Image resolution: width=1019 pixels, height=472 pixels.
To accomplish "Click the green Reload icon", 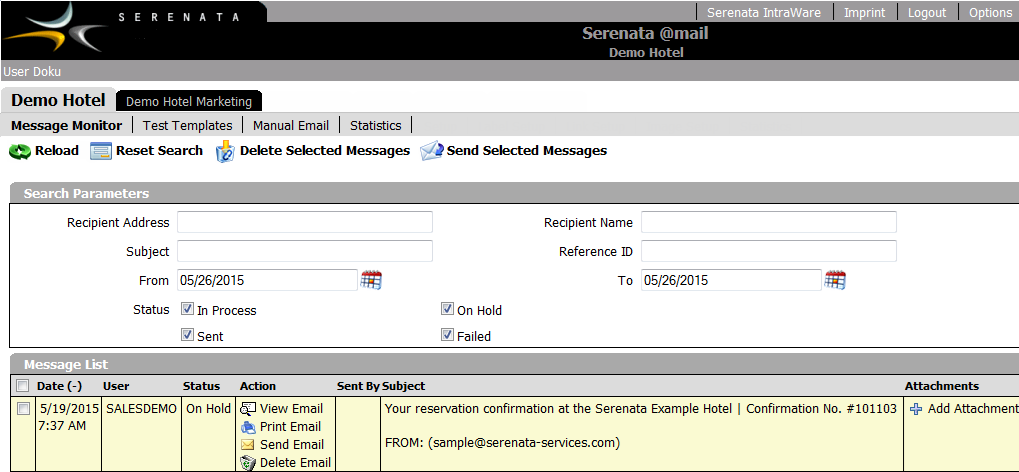I will coord(20,151).
